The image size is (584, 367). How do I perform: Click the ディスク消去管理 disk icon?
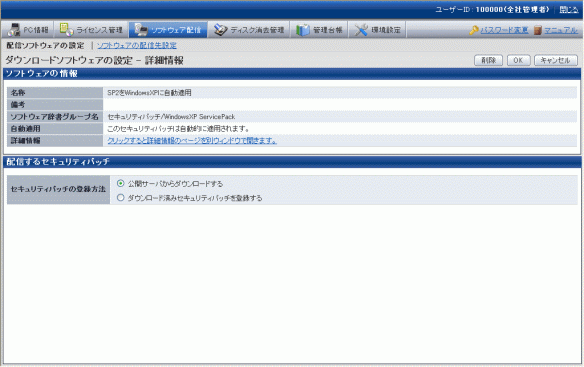[x=220, y=30]
